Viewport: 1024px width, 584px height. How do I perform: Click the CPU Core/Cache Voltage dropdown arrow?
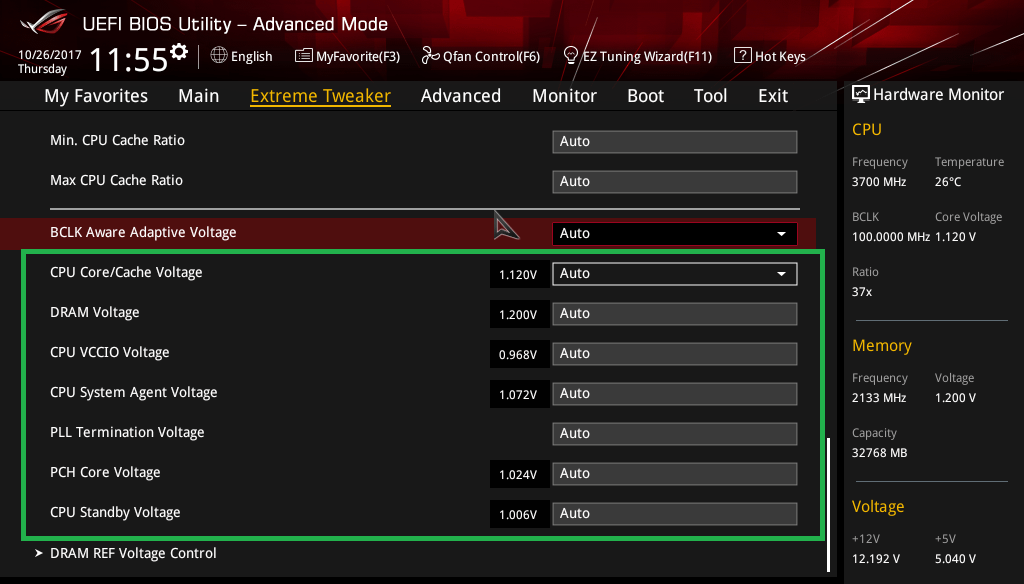point(781,274)
